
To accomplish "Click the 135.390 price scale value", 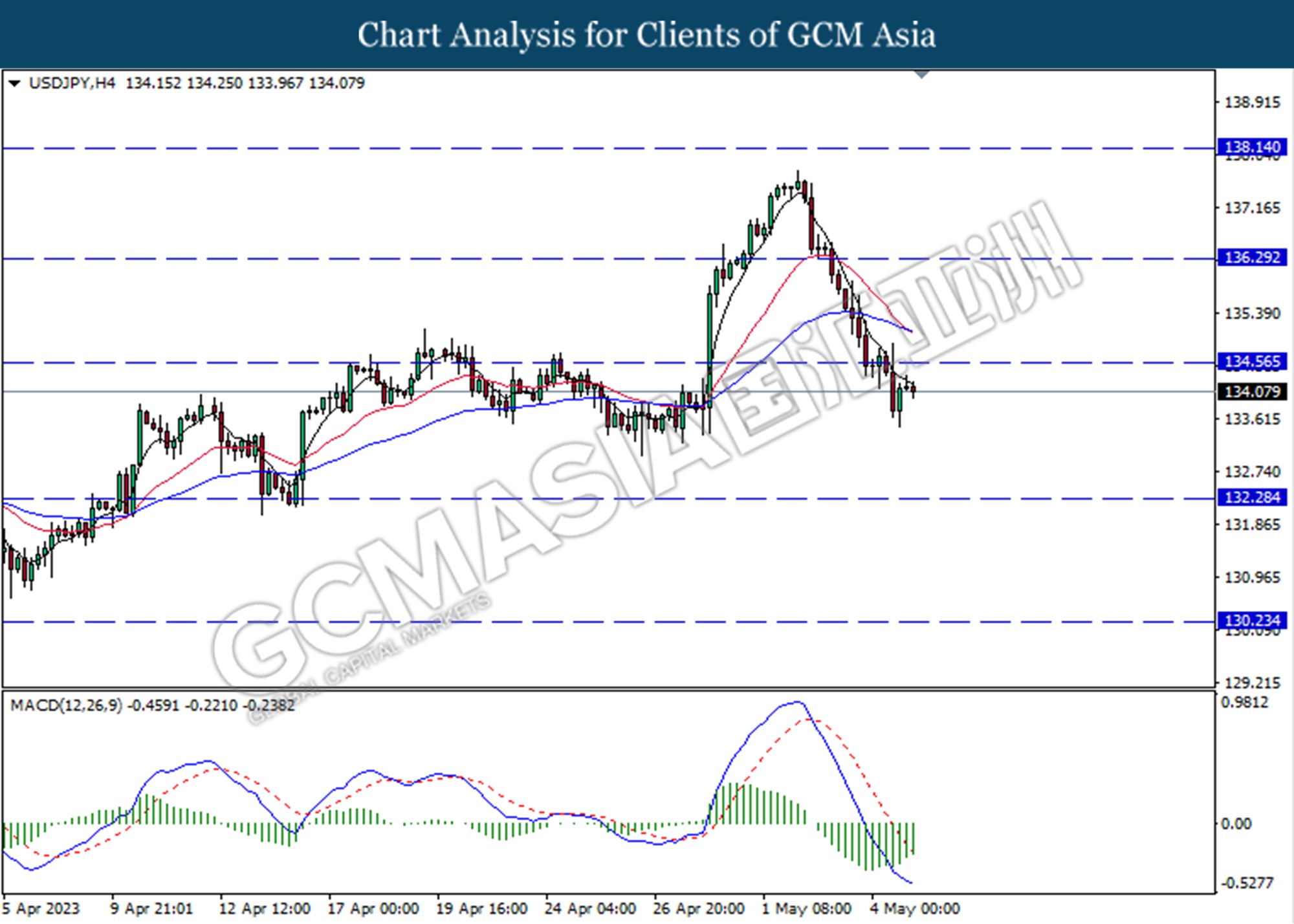I will click(1252, 313).
